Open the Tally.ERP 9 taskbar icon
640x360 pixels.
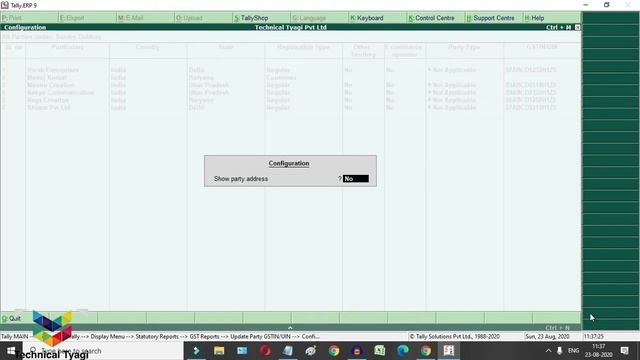pos(449,351)
